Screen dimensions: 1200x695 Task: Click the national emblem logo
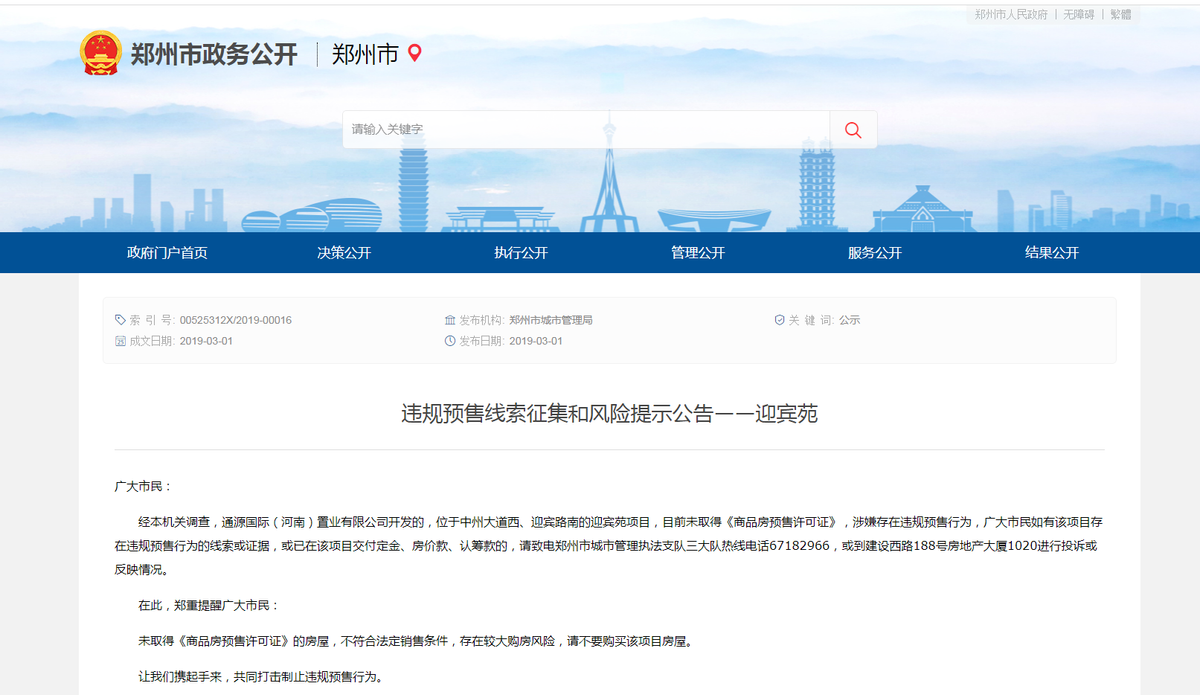pos(100,53)
